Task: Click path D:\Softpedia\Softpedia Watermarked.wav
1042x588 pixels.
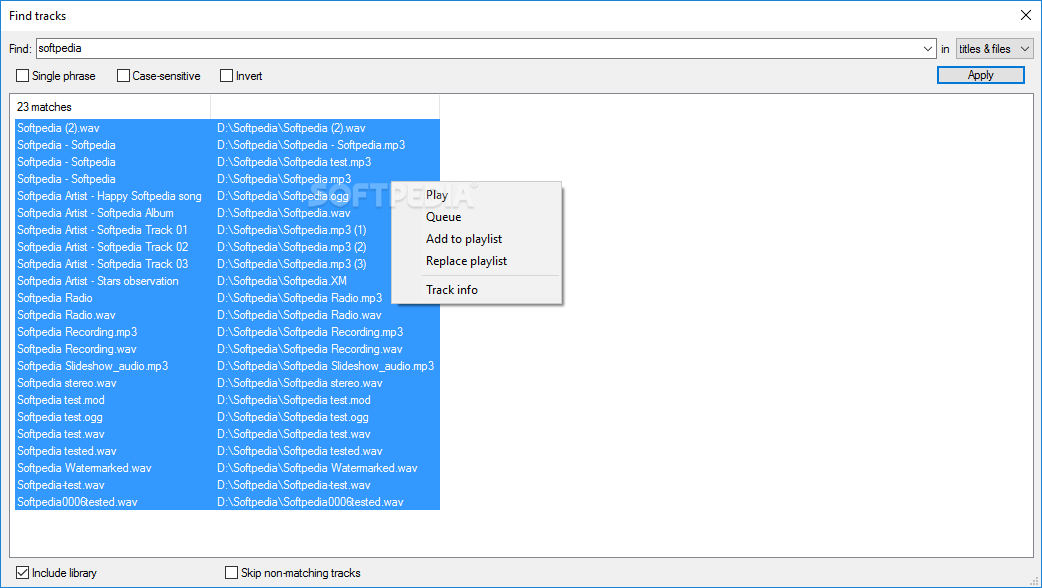Action: click(x=317, y=468)
